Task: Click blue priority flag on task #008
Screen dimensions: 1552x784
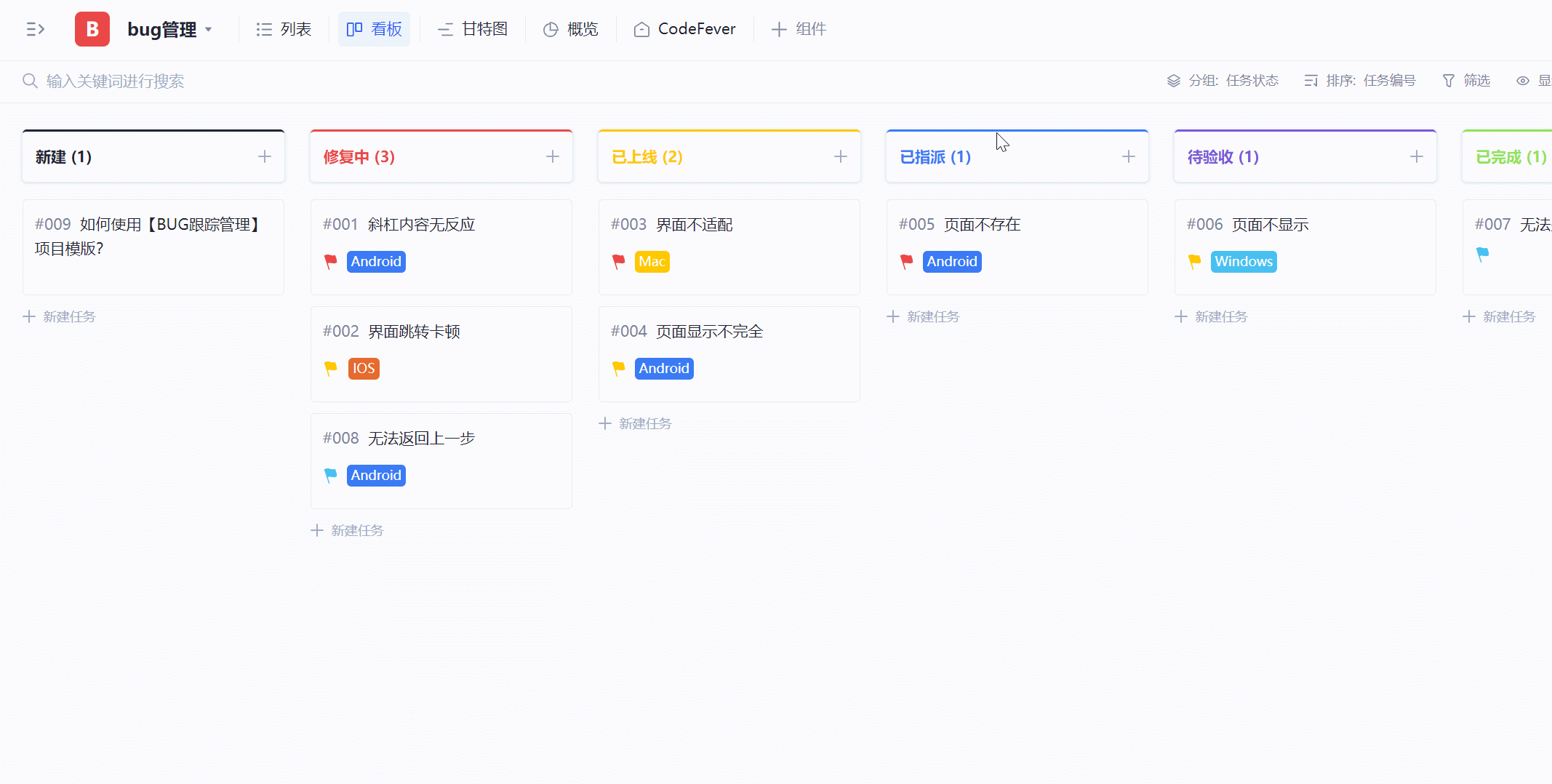Action: click(331, 476)
